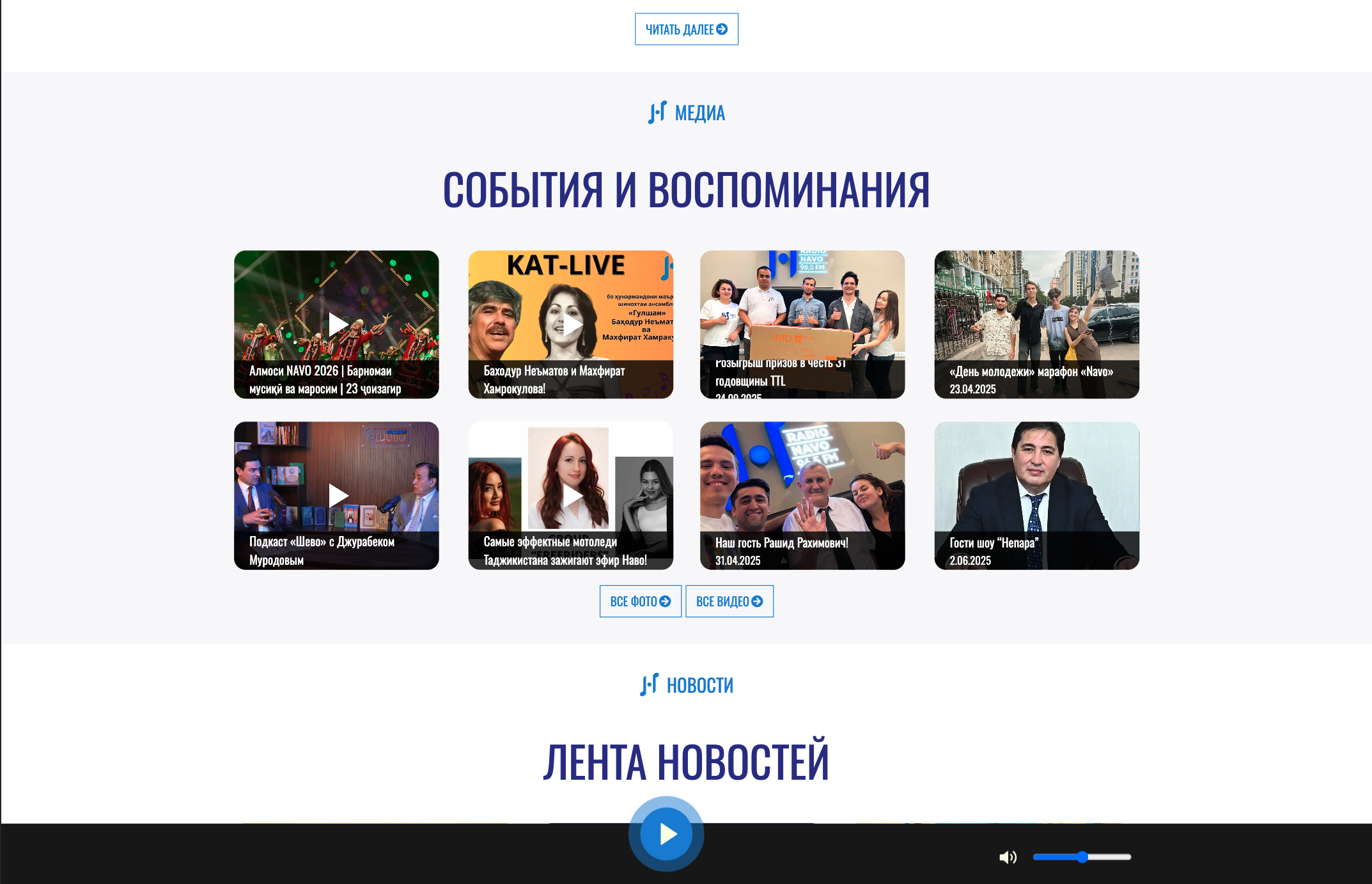Open the ЧИТАТЬ ДАЛЕЕ button
The image size is (1372, 884).
pos(687,29)
